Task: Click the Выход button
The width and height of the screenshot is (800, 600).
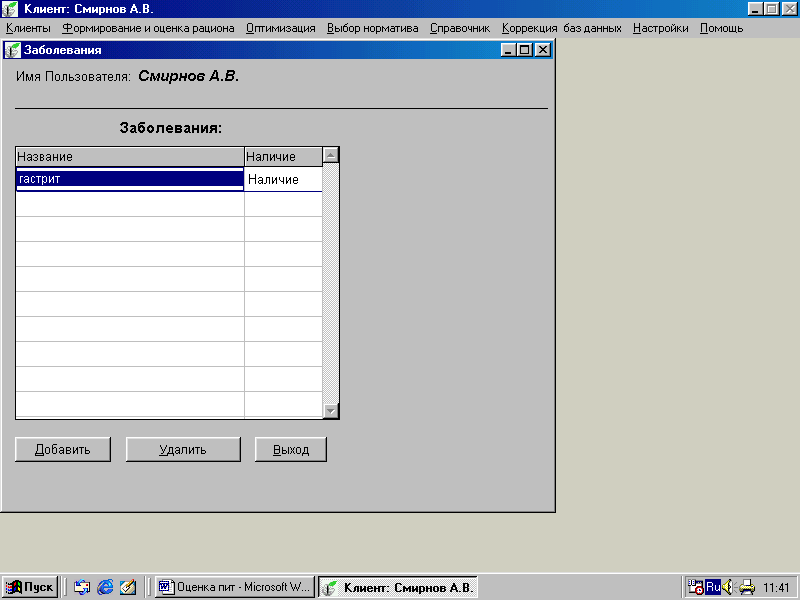Action: (x=291, y=449)
